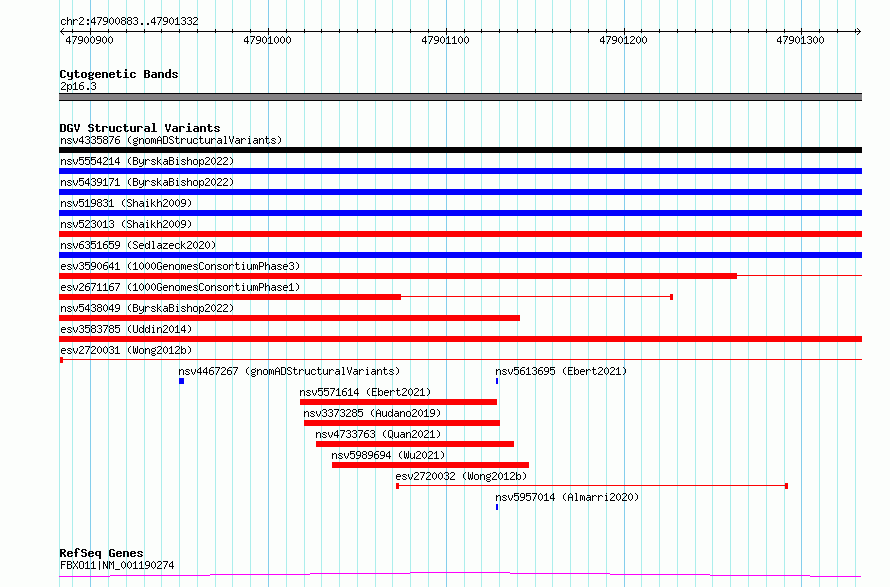Click the 2p16.3 band label
Screen dimensions: 890x587
coord(78,86)
